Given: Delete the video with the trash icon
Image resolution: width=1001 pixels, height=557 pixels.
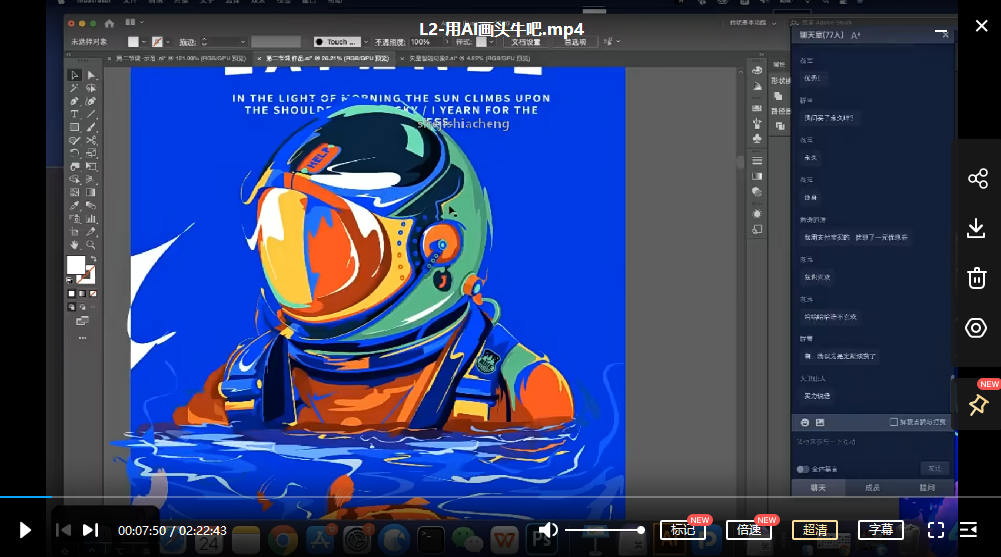Looking at the screenshot, I should pos(977,278).
